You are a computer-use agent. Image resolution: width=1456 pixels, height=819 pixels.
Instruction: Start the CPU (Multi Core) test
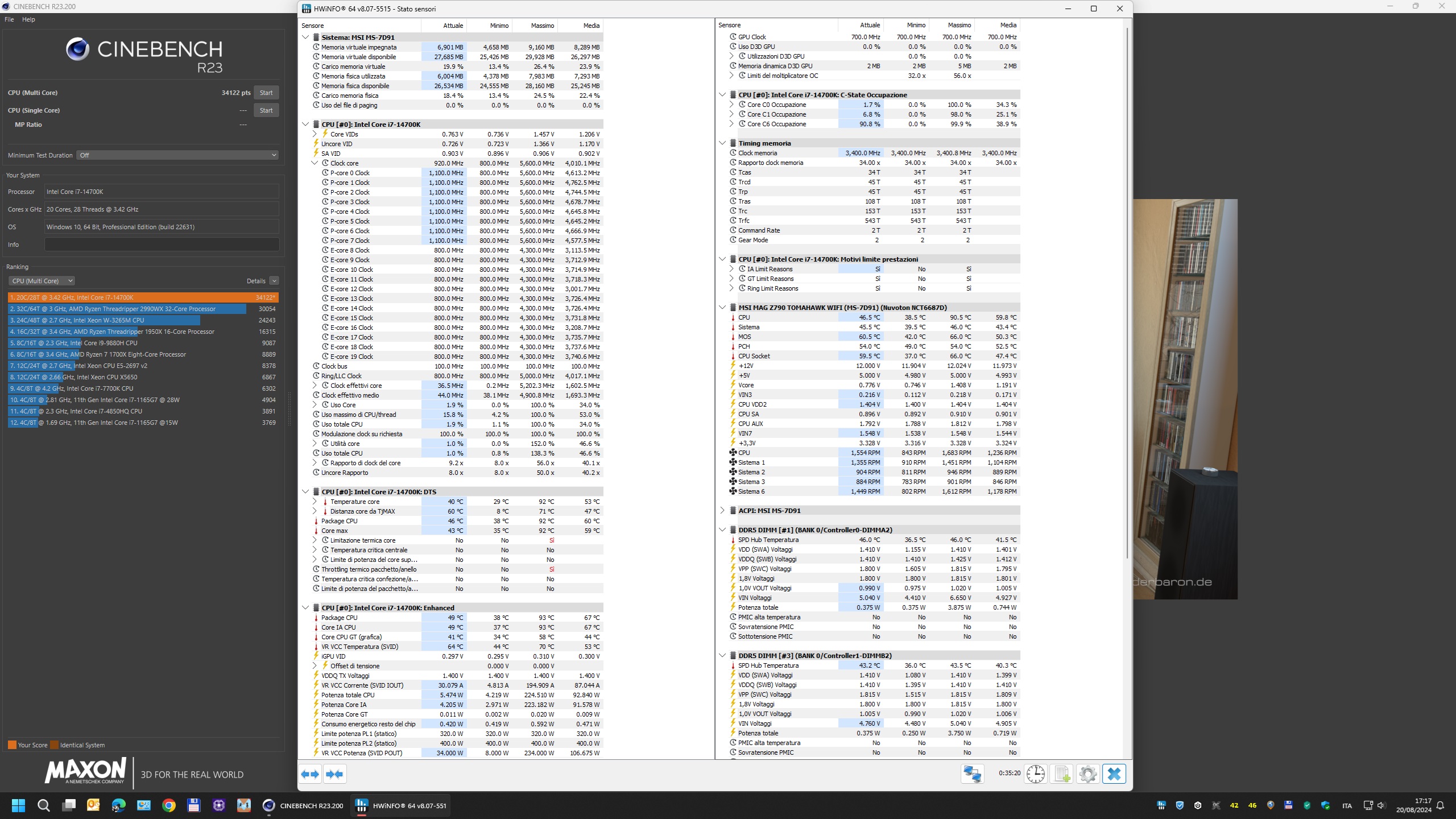pyautogui.click(x=266, y=93)
